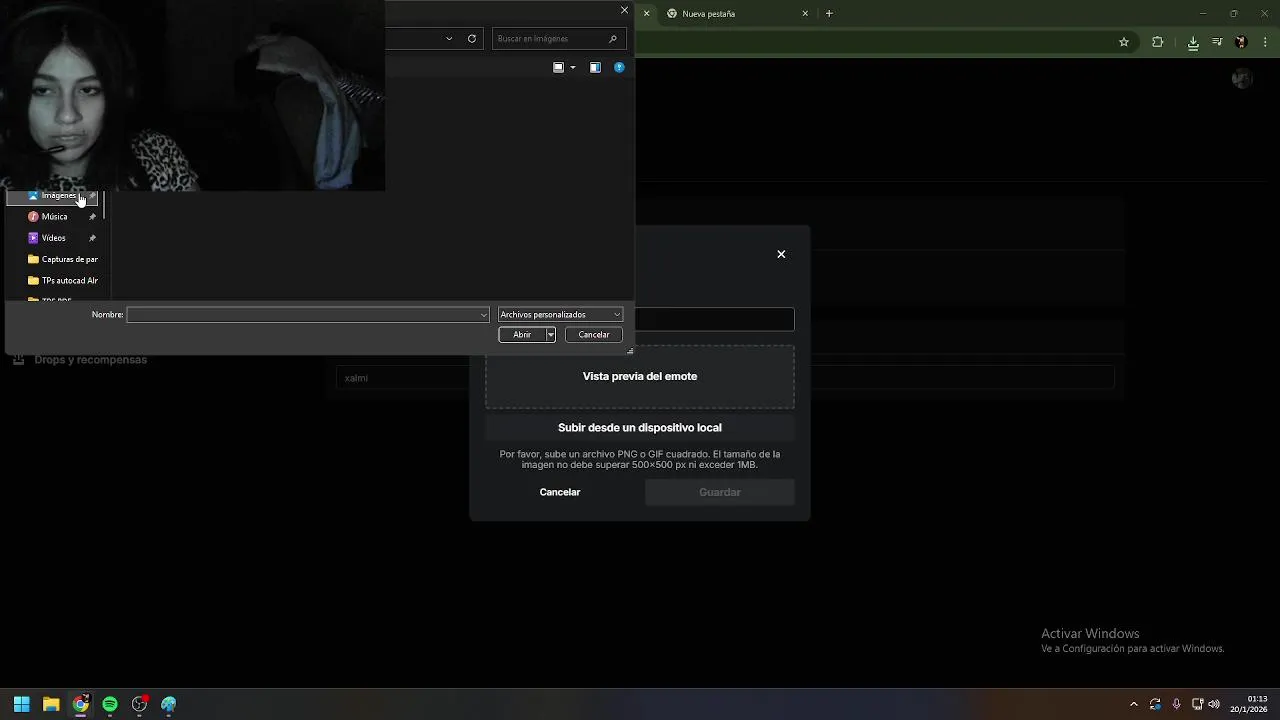This screenshot has height=720, width=1280.
Task: Expand the view options arrow
Action: pyautogui.click(x=573, y=67)
